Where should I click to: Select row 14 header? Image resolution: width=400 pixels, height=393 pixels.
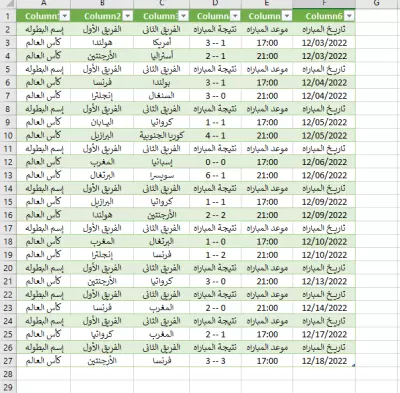[8, 188]
